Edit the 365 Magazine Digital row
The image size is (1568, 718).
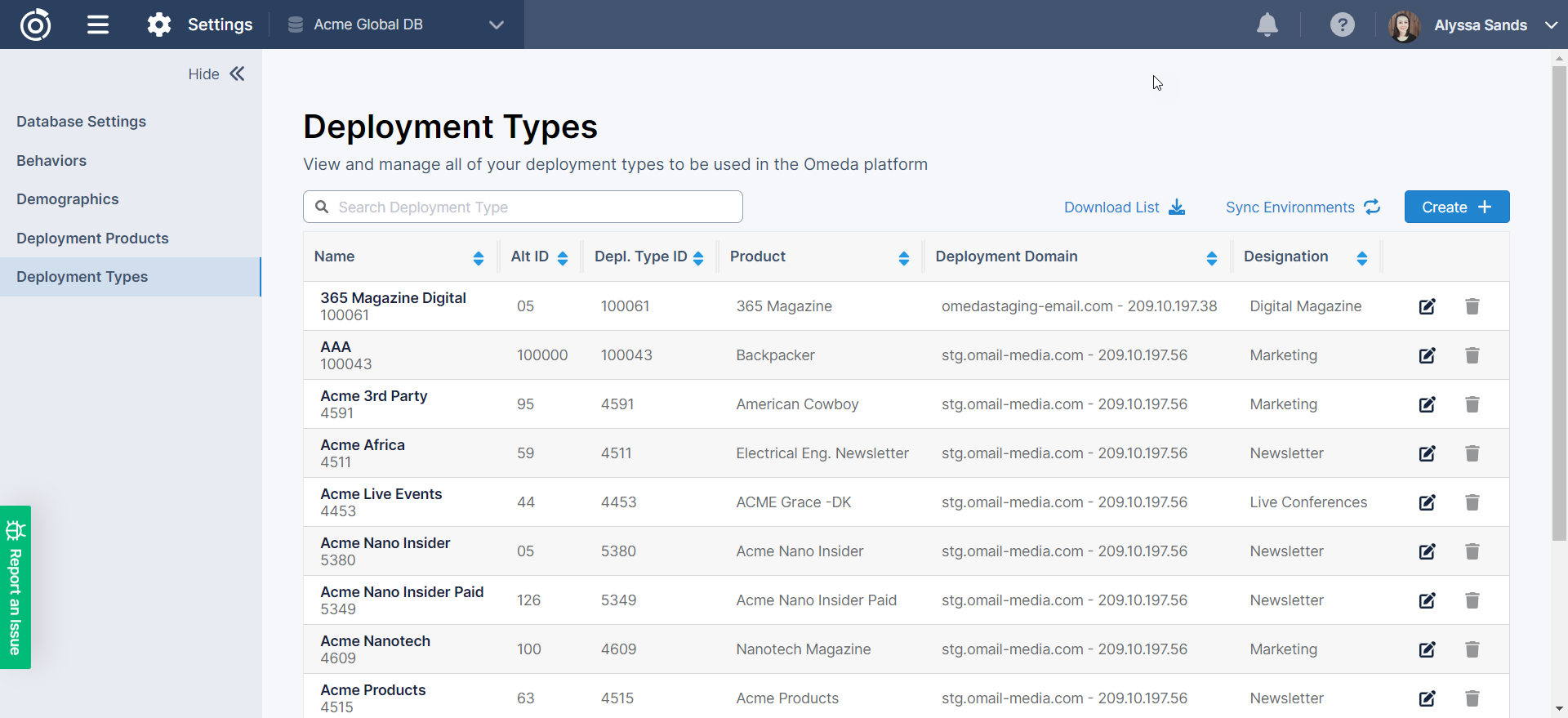[x=1427, y=306]
